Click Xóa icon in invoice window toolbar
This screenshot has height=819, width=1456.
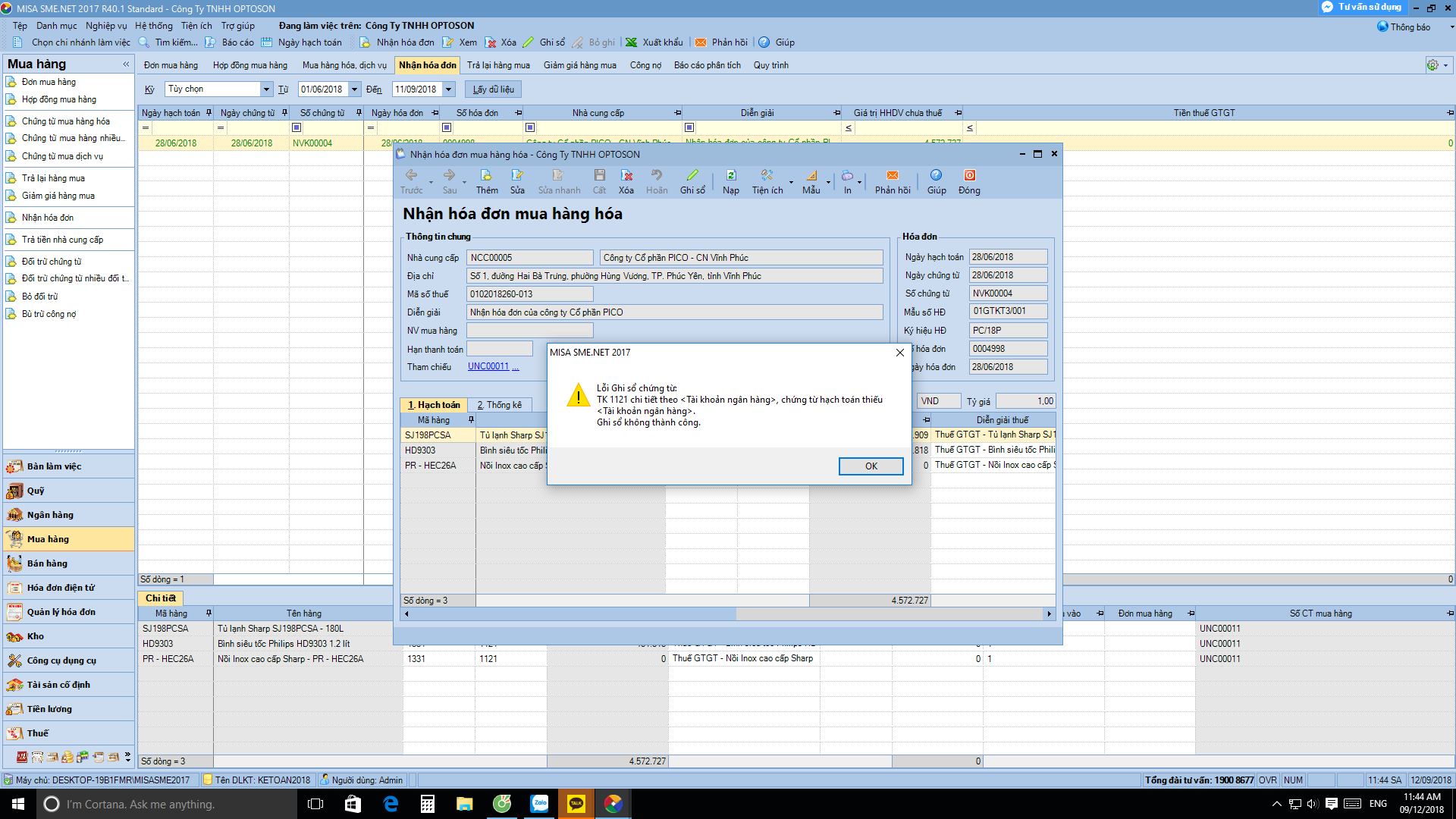pos(626,182)
